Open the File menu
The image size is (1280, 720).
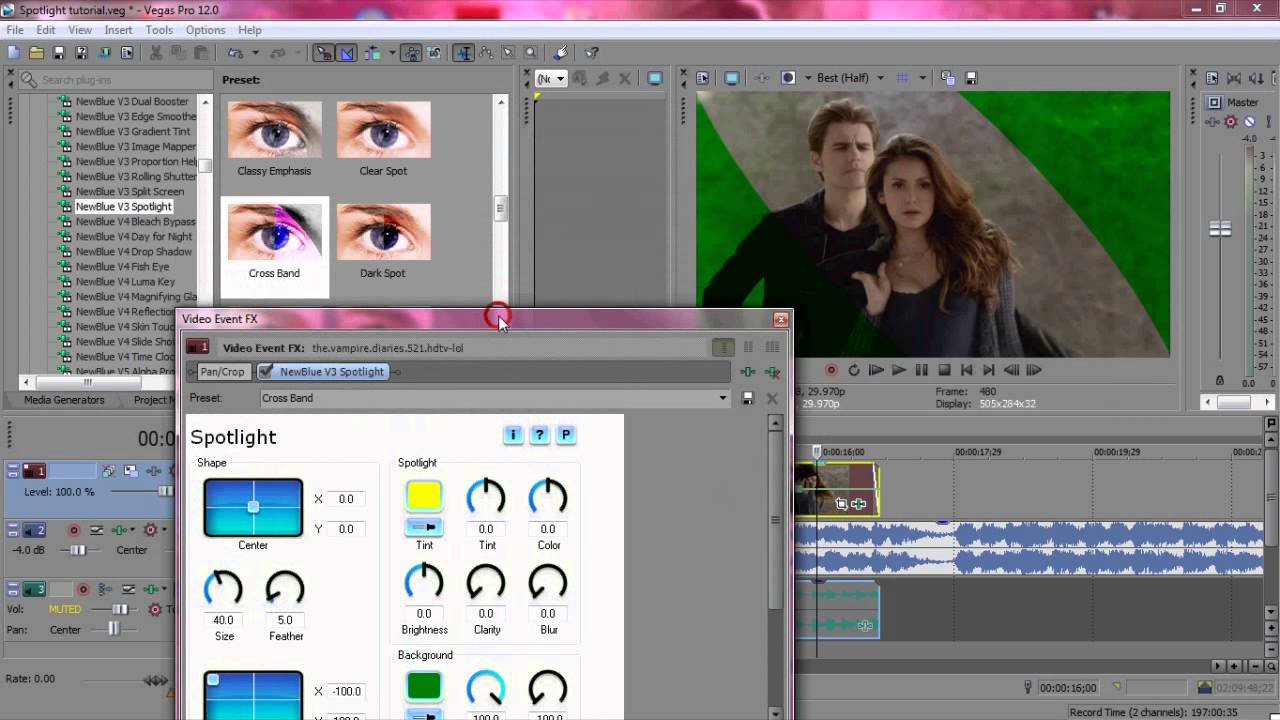(x=15, y=30)
